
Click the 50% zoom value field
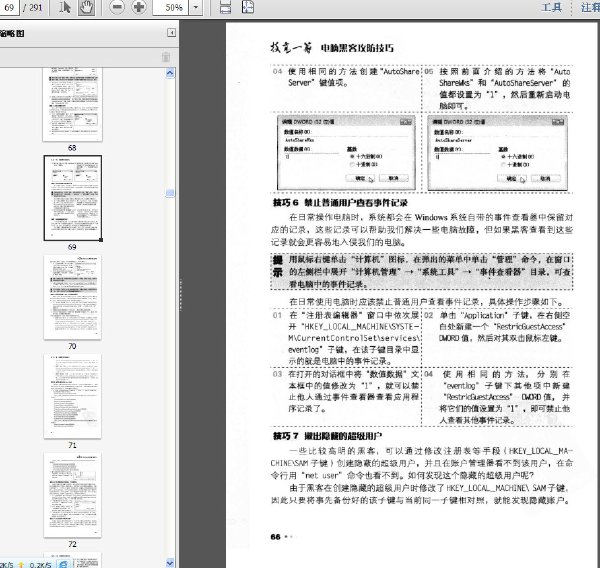pyautogui.click(x=171, y=7)
